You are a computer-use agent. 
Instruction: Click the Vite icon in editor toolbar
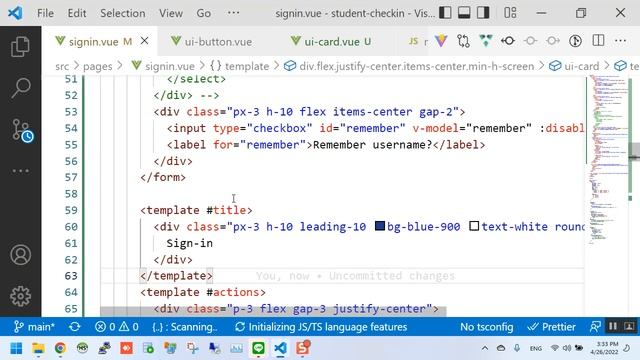pyautogui.click(x=441, y=41)
